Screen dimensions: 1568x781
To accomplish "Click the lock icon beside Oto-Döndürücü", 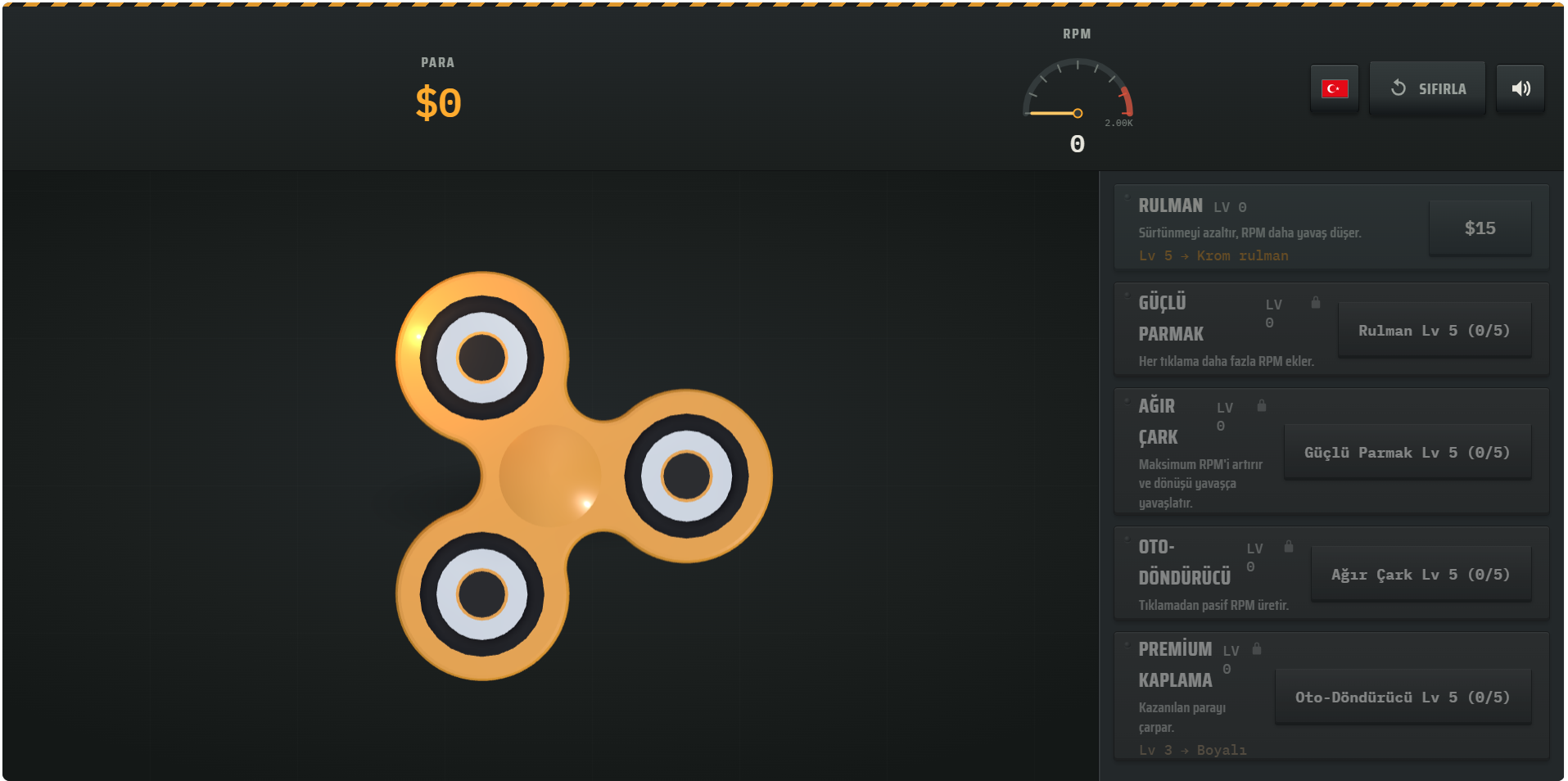I will [x=1289, y=547].
